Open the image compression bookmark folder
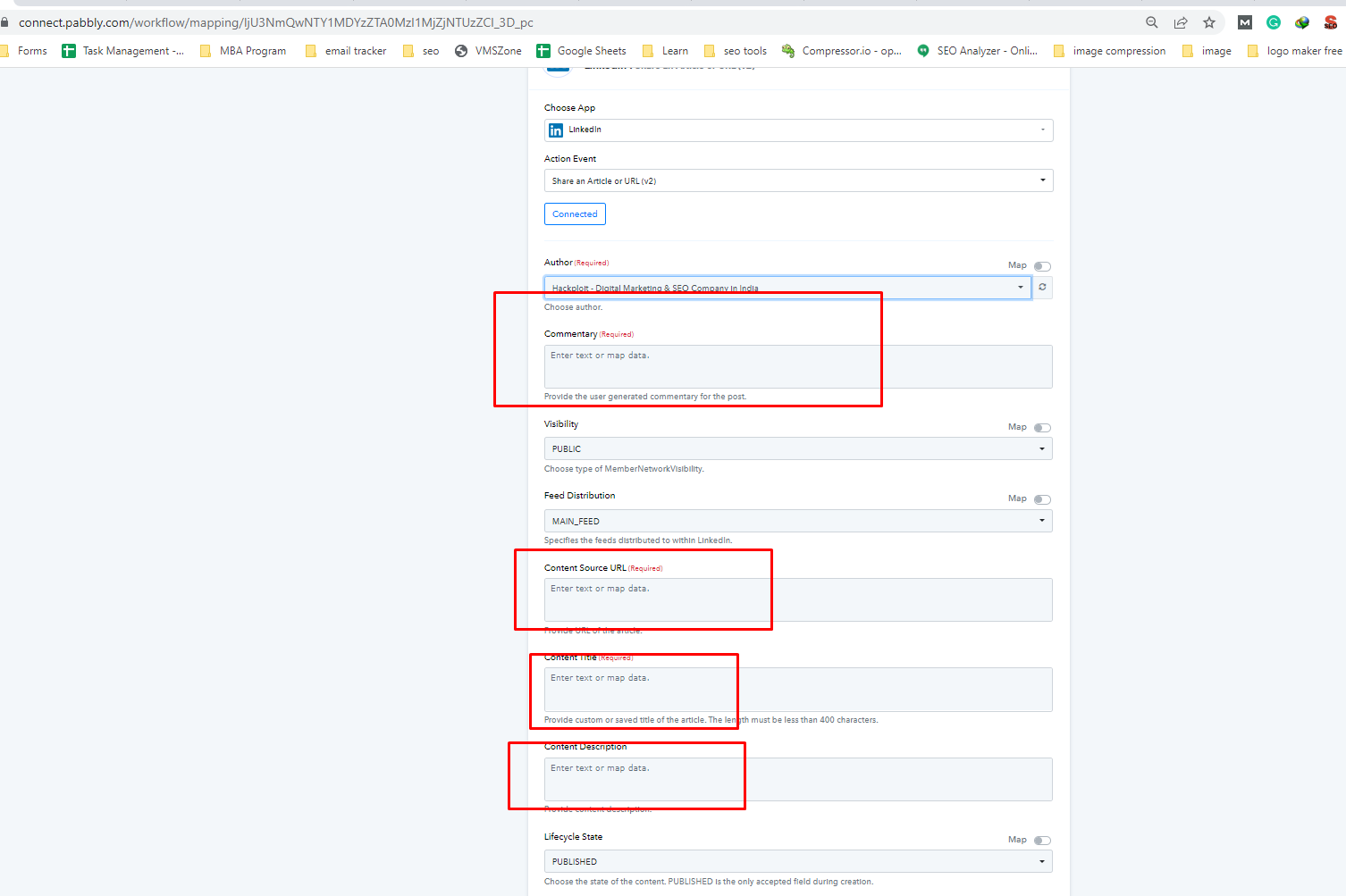Viewport: 1346px width, 896px height. (x=1110, y=51)
